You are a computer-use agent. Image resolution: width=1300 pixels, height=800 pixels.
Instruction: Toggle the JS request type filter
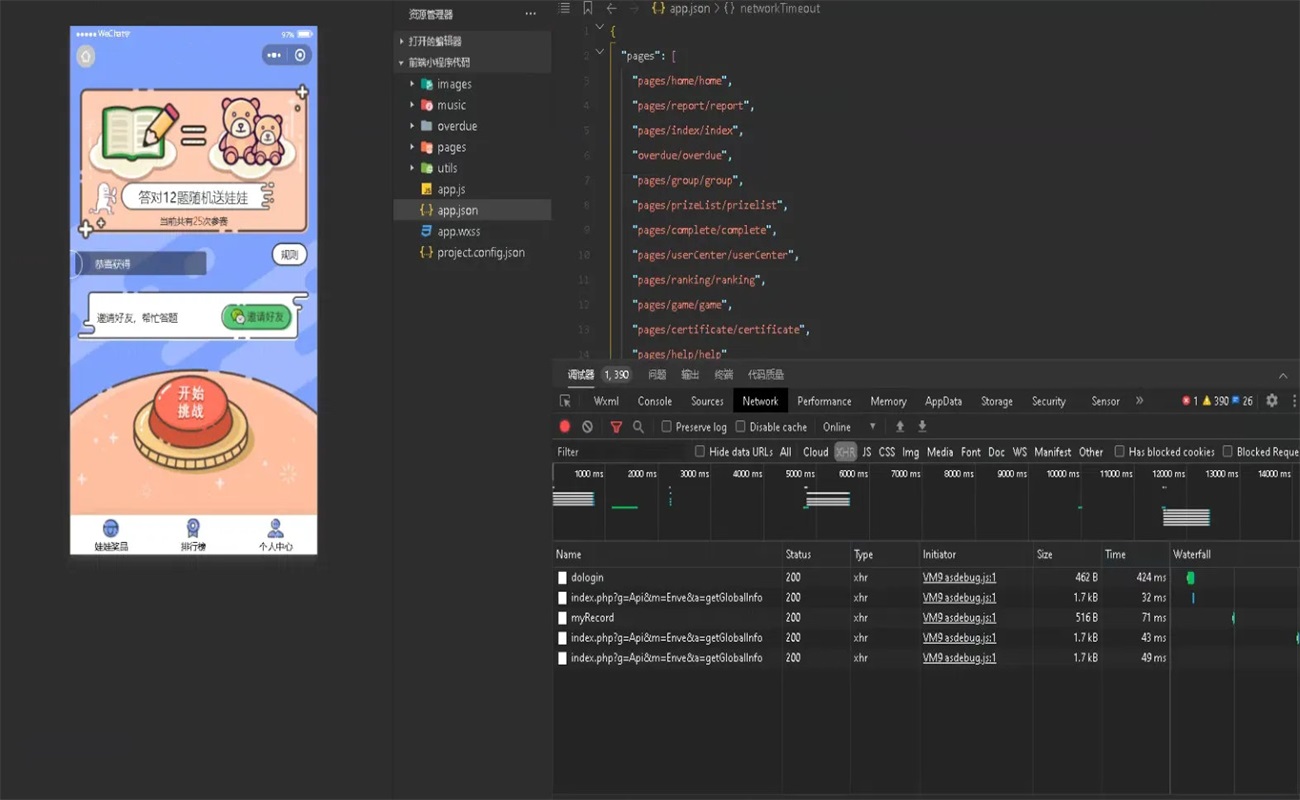coord(867,452)
